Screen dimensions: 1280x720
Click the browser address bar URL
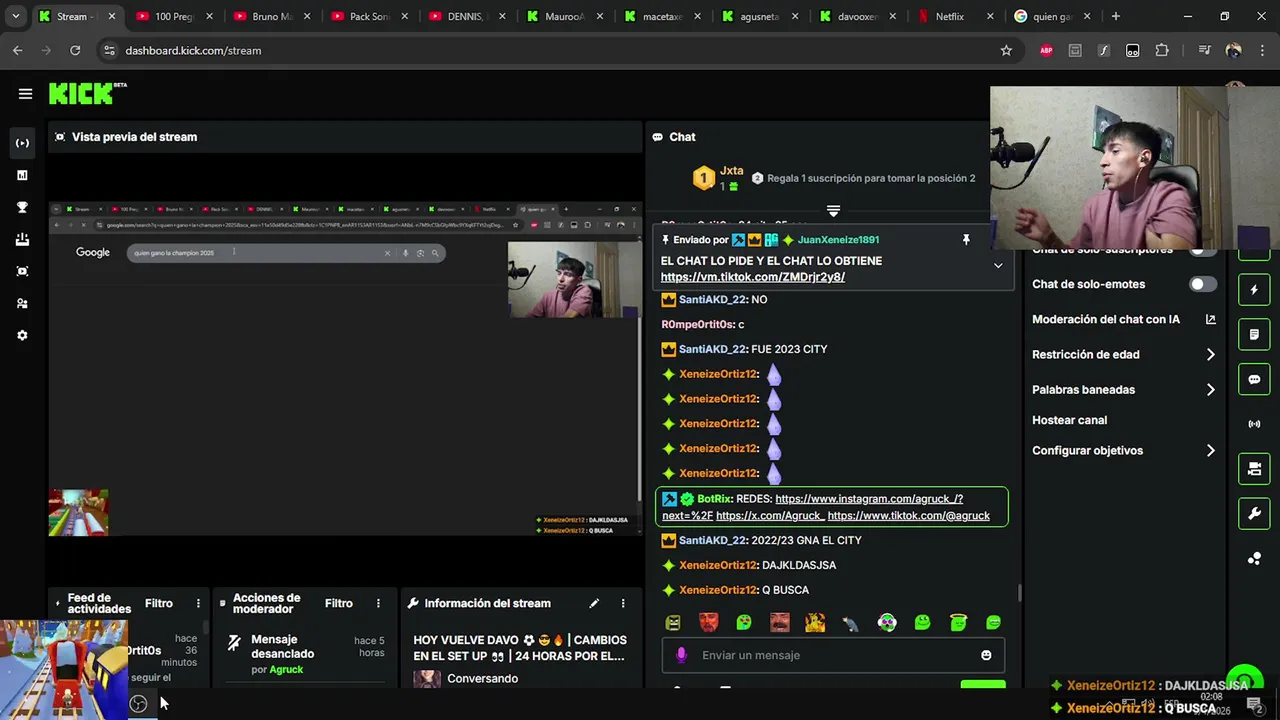[x=193, y=50]
